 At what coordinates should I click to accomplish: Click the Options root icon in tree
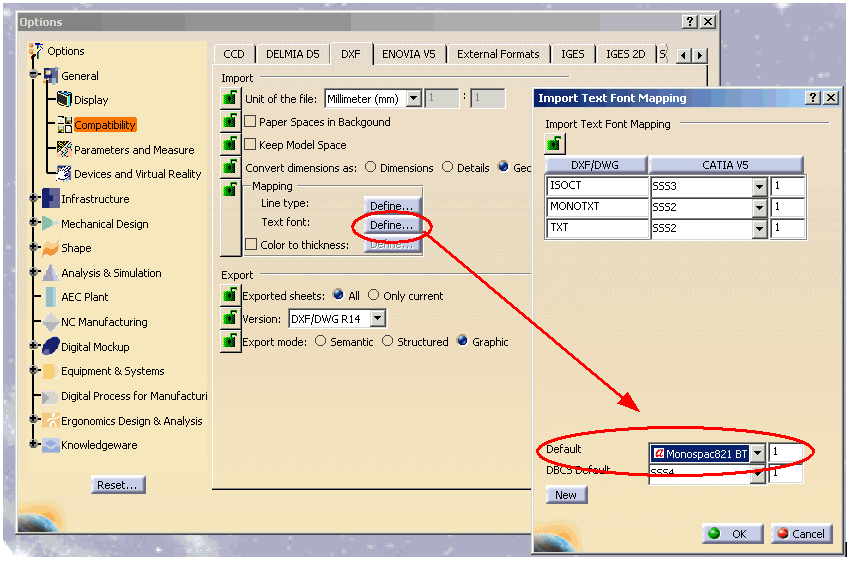pos(36,50)
